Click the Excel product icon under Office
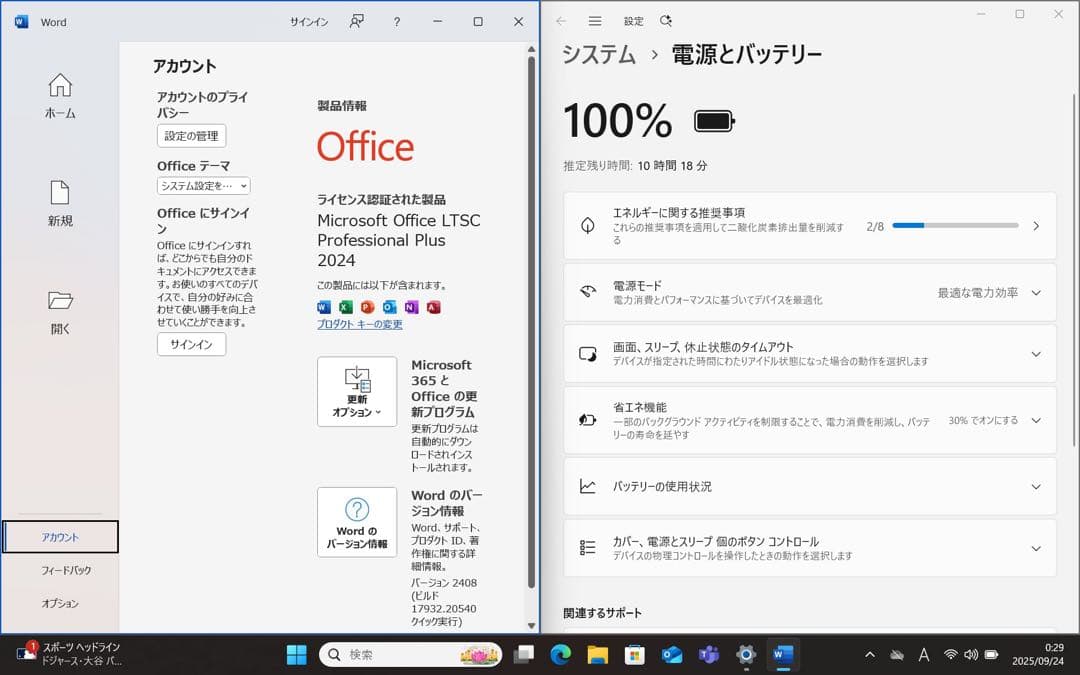 [346, 307]
